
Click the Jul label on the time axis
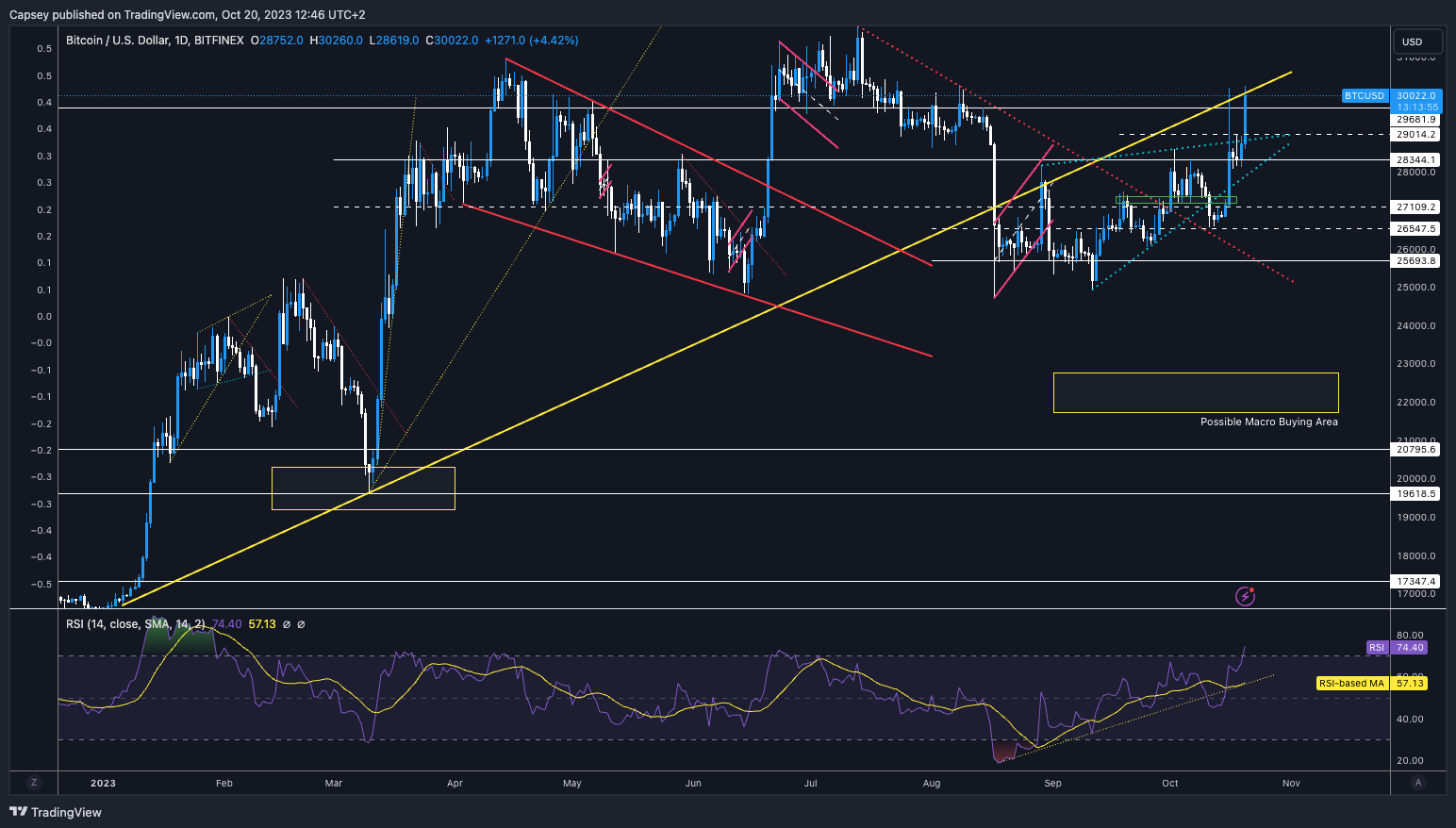click(x=810, y=783)
